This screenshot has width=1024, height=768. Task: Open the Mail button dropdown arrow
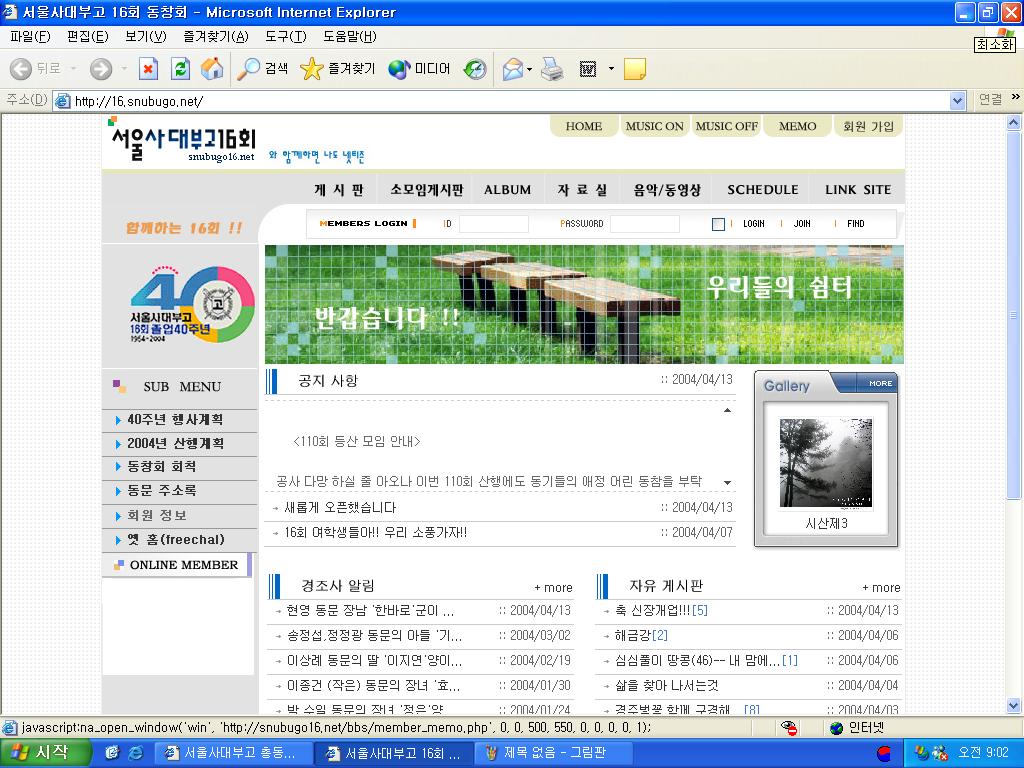coord(529,69)
